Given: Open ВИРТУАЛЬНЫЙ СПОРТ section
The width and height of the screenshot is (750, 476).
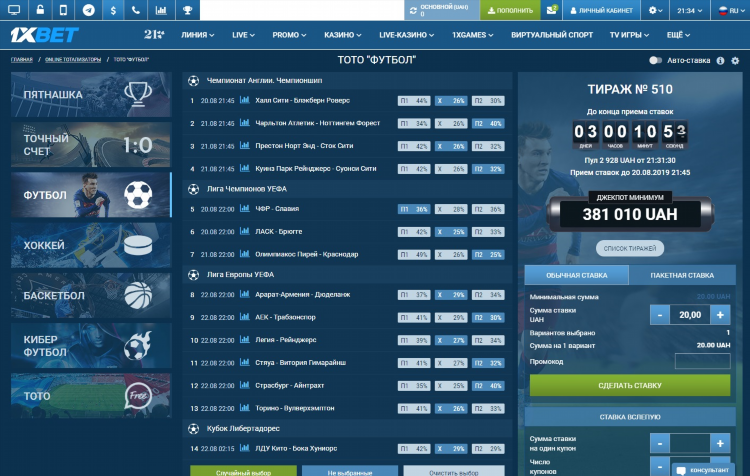Looking at the screenshot, I should pyautogui.click(x=552, y=35).
